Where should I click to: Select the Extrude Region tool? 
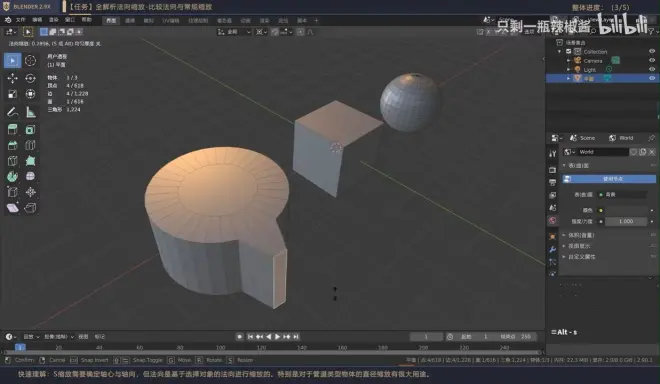pyautogui.click(x=13, y=130)
